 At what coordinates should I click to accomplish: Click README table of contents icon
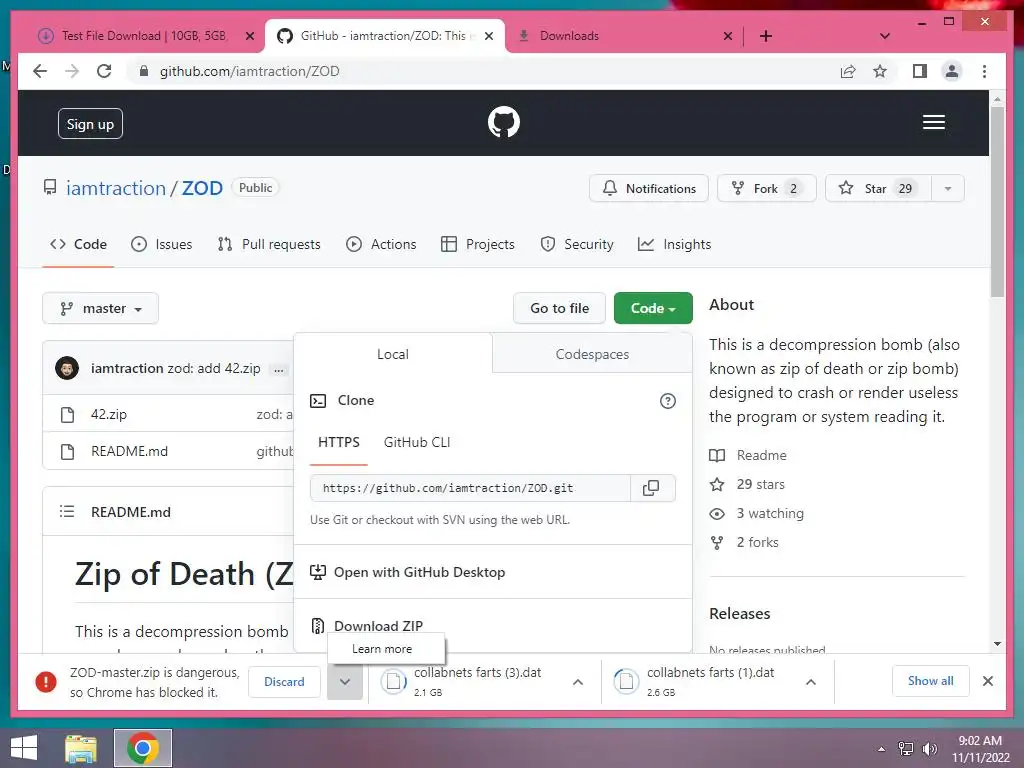67,511
